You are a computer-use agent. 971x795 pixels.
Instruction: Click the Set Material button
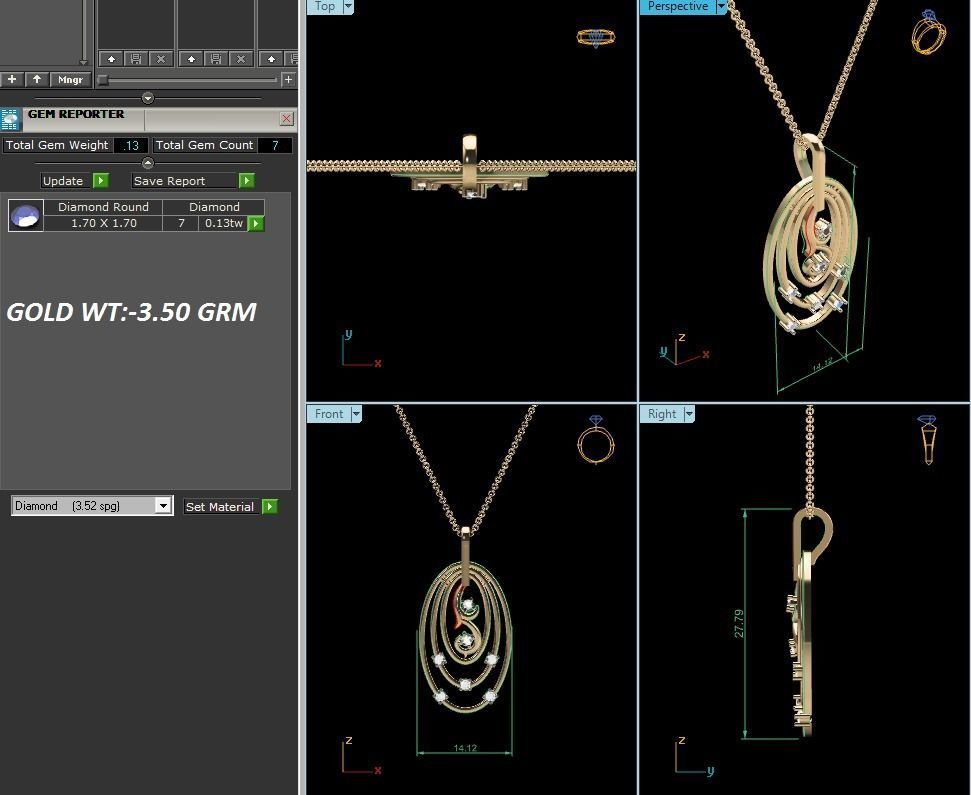coord(220,506)
